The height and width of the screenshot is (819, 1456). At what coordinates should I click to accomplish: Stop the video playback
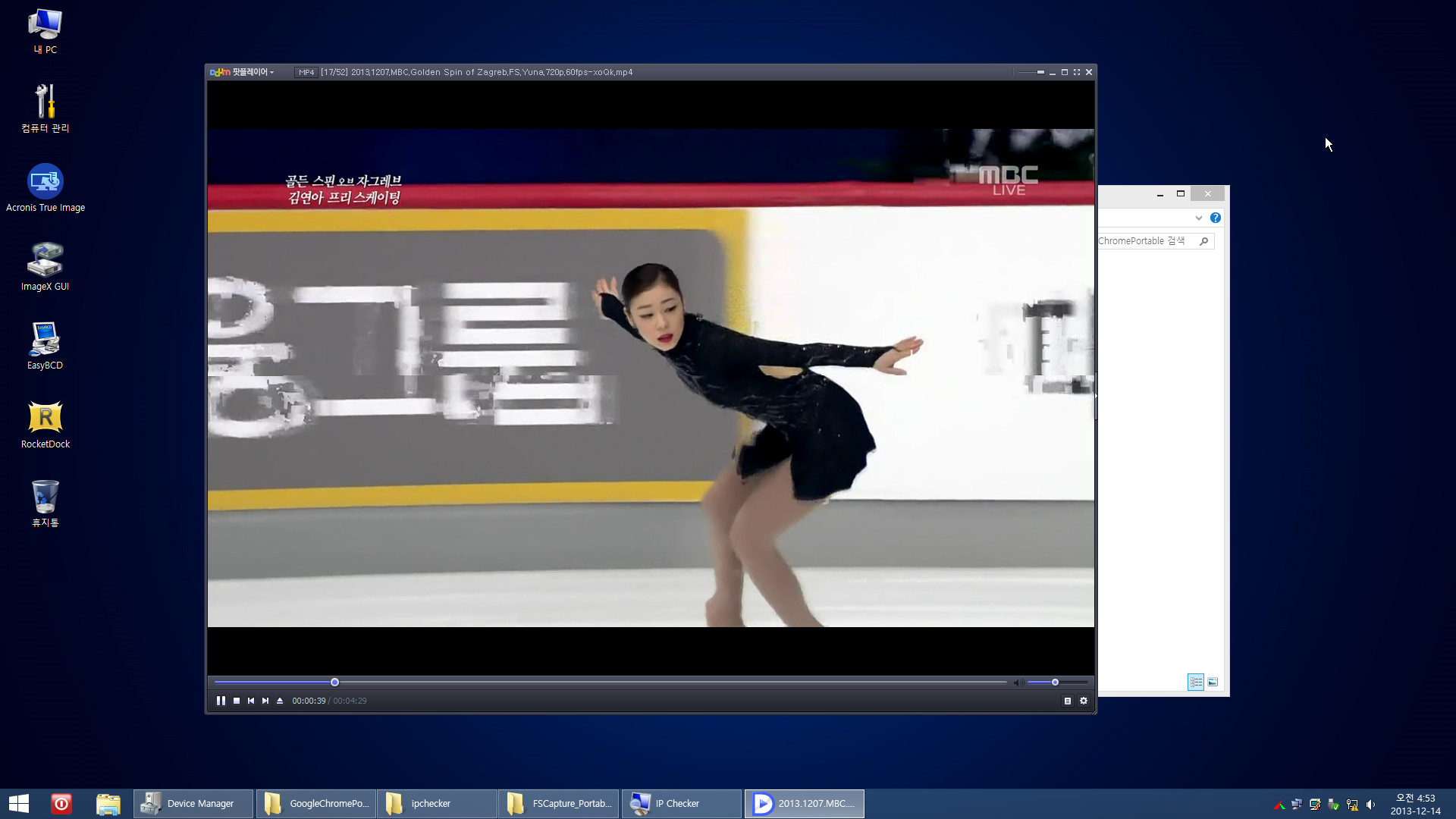[x=237, y=701]
